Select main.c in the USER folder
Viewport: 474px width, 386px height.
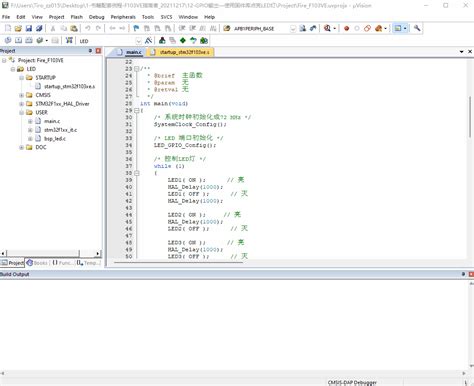[x=52, y=121]
